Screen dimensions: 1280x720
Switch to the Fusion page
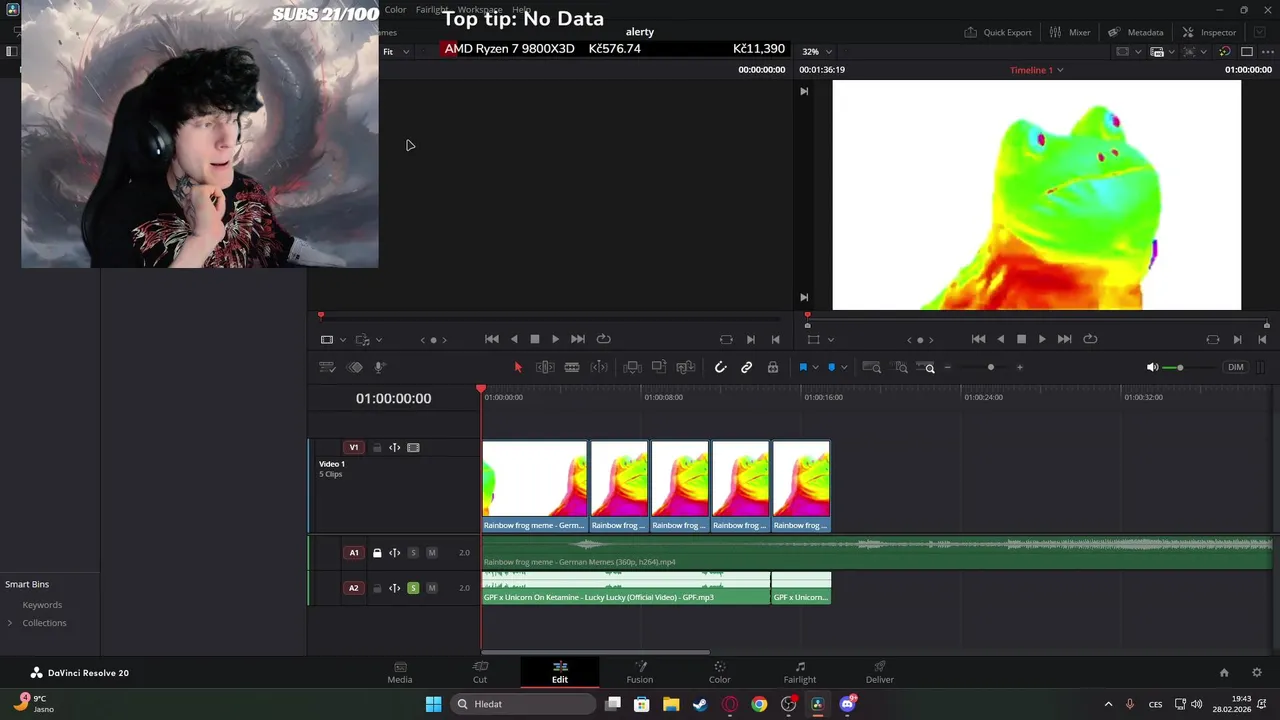pos(640,672)
